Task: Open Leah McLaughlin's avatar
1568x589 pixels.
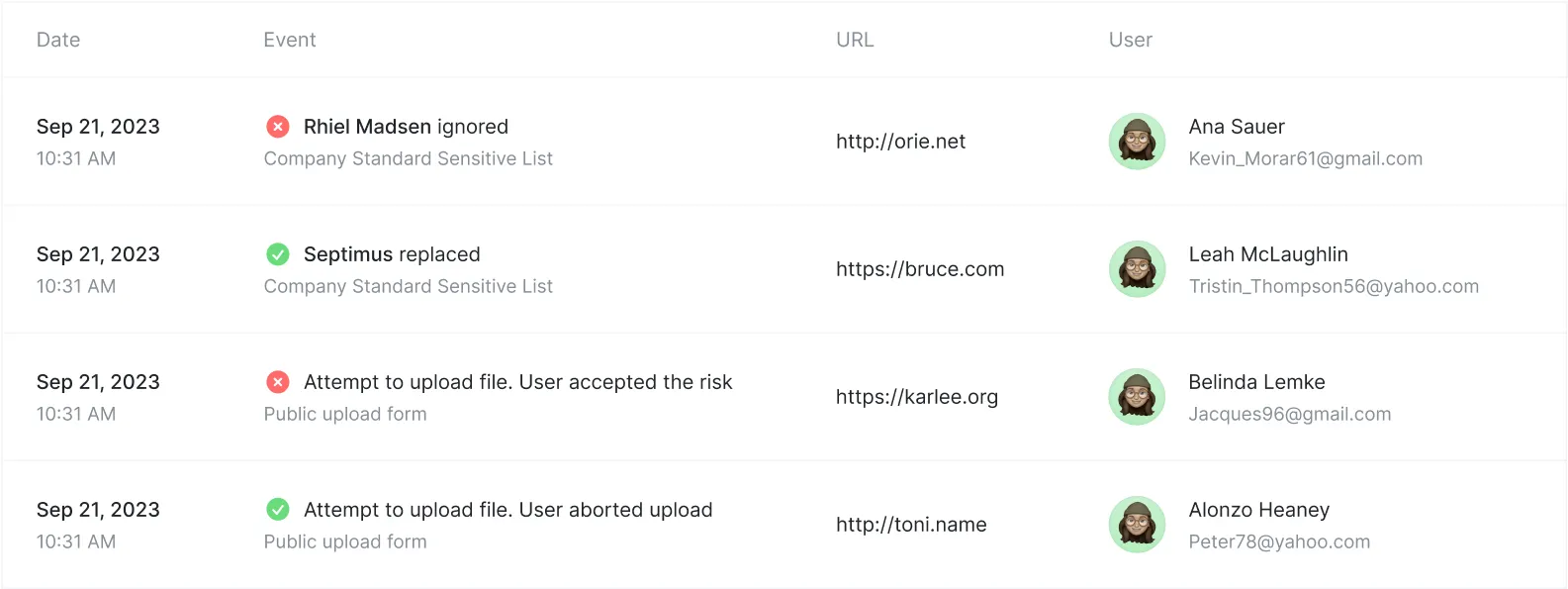Action: pos(1137,269)
